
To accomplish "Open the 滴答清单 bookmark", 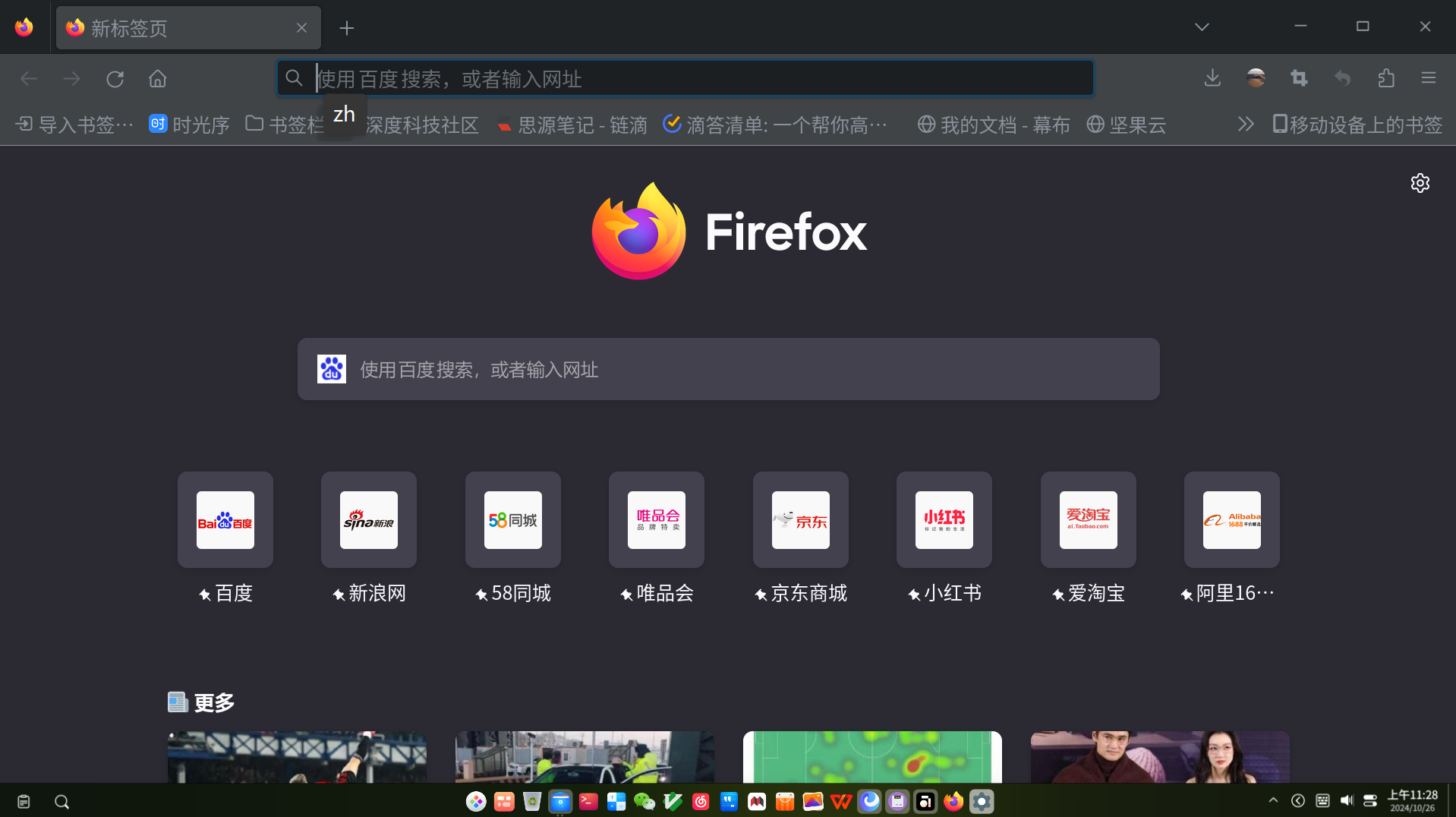I will (775, 125).
